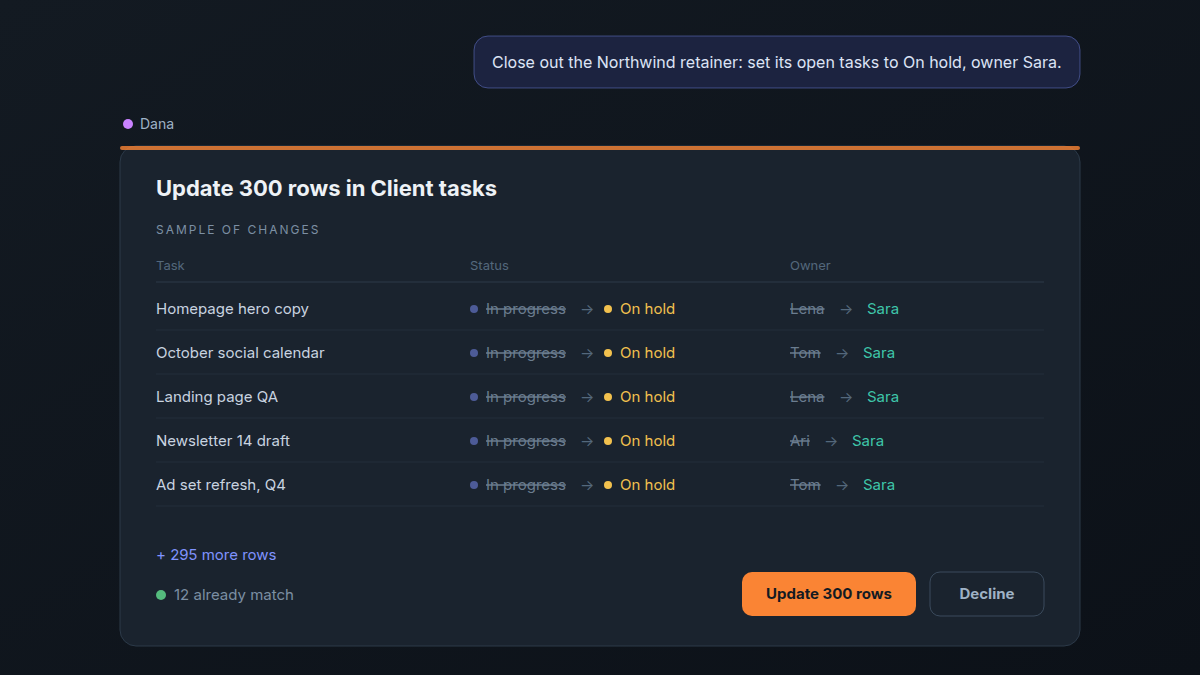Click the Dana user label
Image resolution: width=1200 pixels, height=675 pixels.
[x=148, y=124]
